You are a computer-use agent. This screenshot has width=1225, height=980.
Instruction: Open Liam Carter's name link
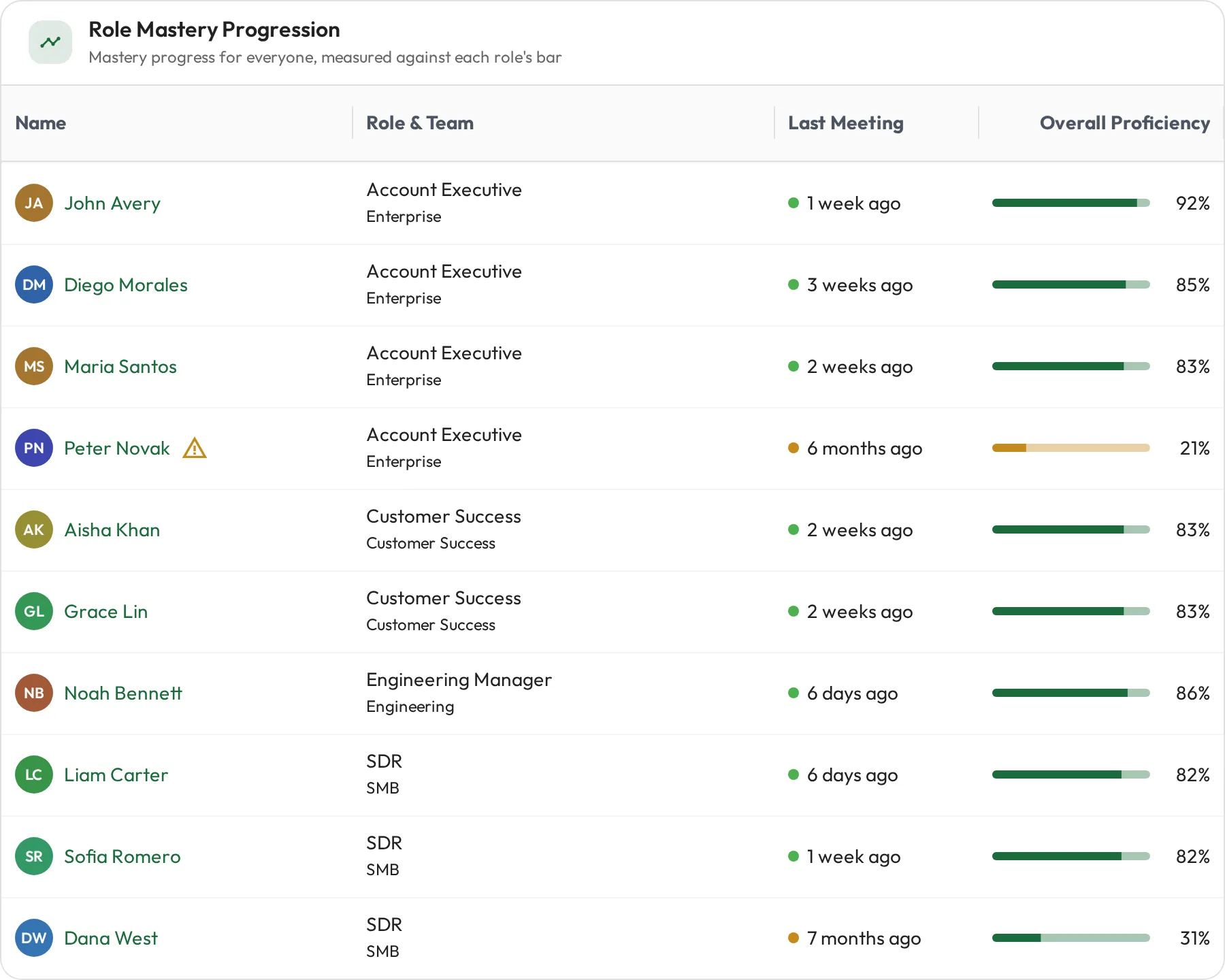click(116, 774)
